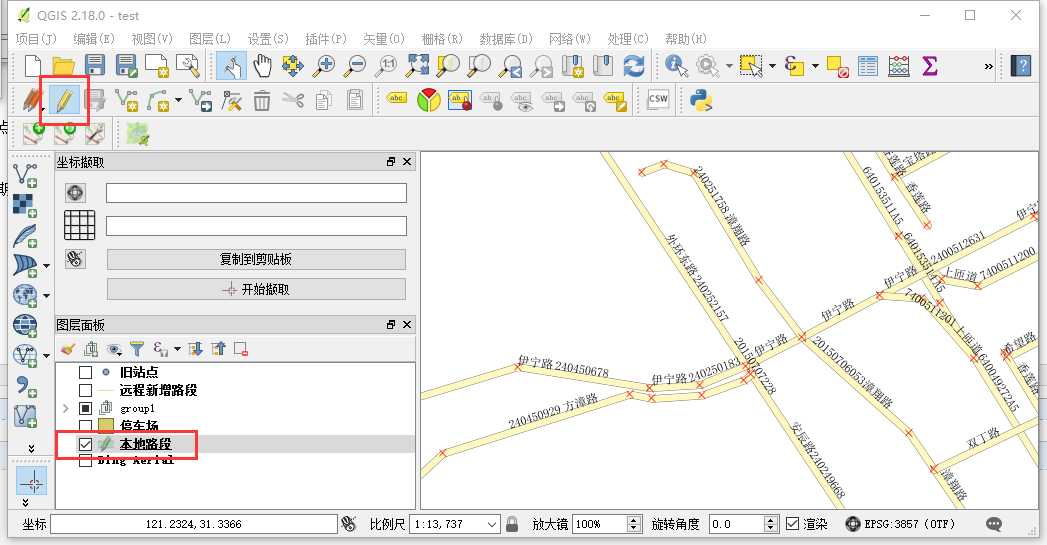Click the Statistical Summary sigma icon
The height and width of the screenshot is (545, 1047).
(x=929, y=66)
